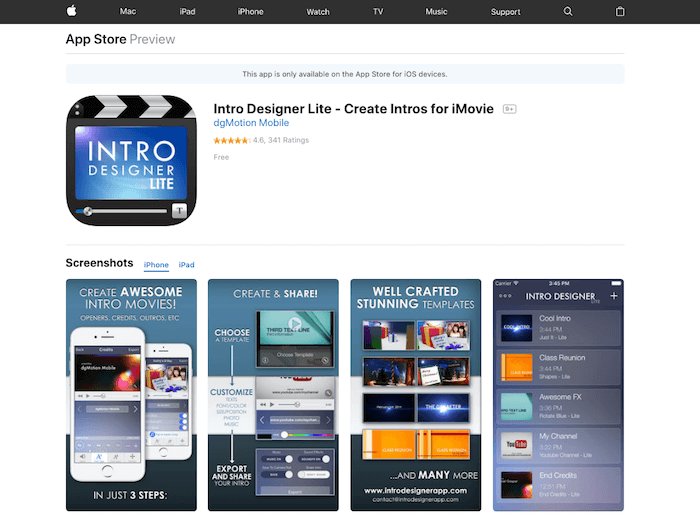
Task: Open the dgMotion Mobile developer link
Action: tap(251, 123)
